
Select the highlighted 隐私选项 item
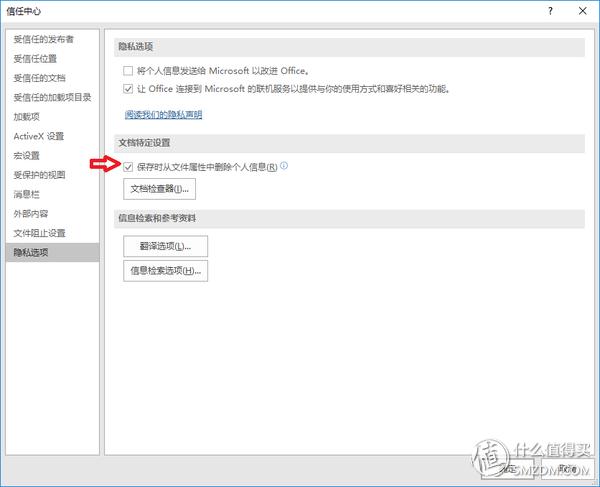click(52, 252)
